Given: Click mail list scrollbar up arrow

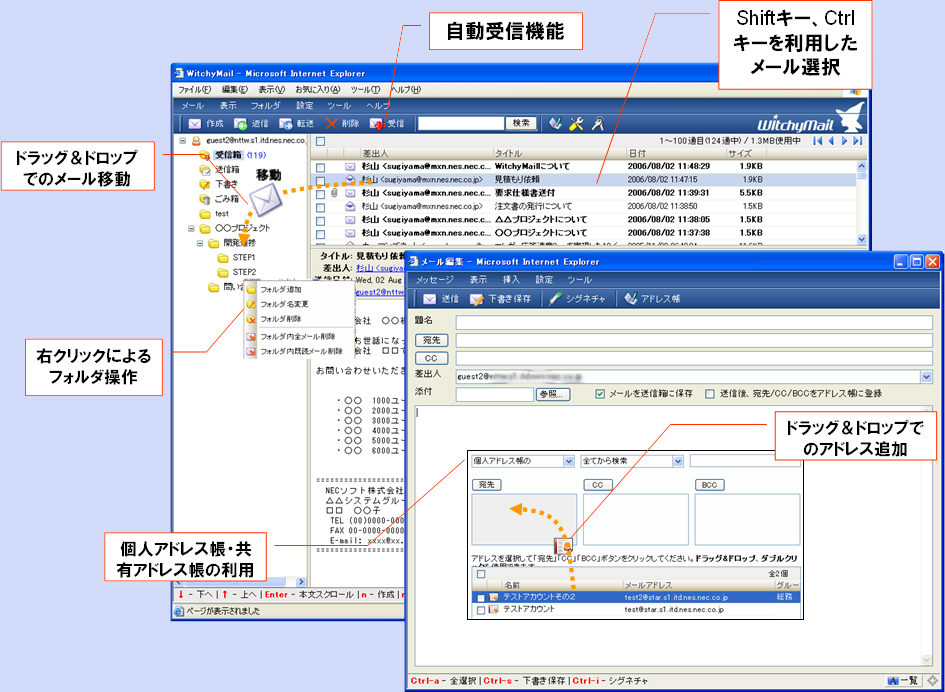Looking at the screenshot, I should coord(861,166).
